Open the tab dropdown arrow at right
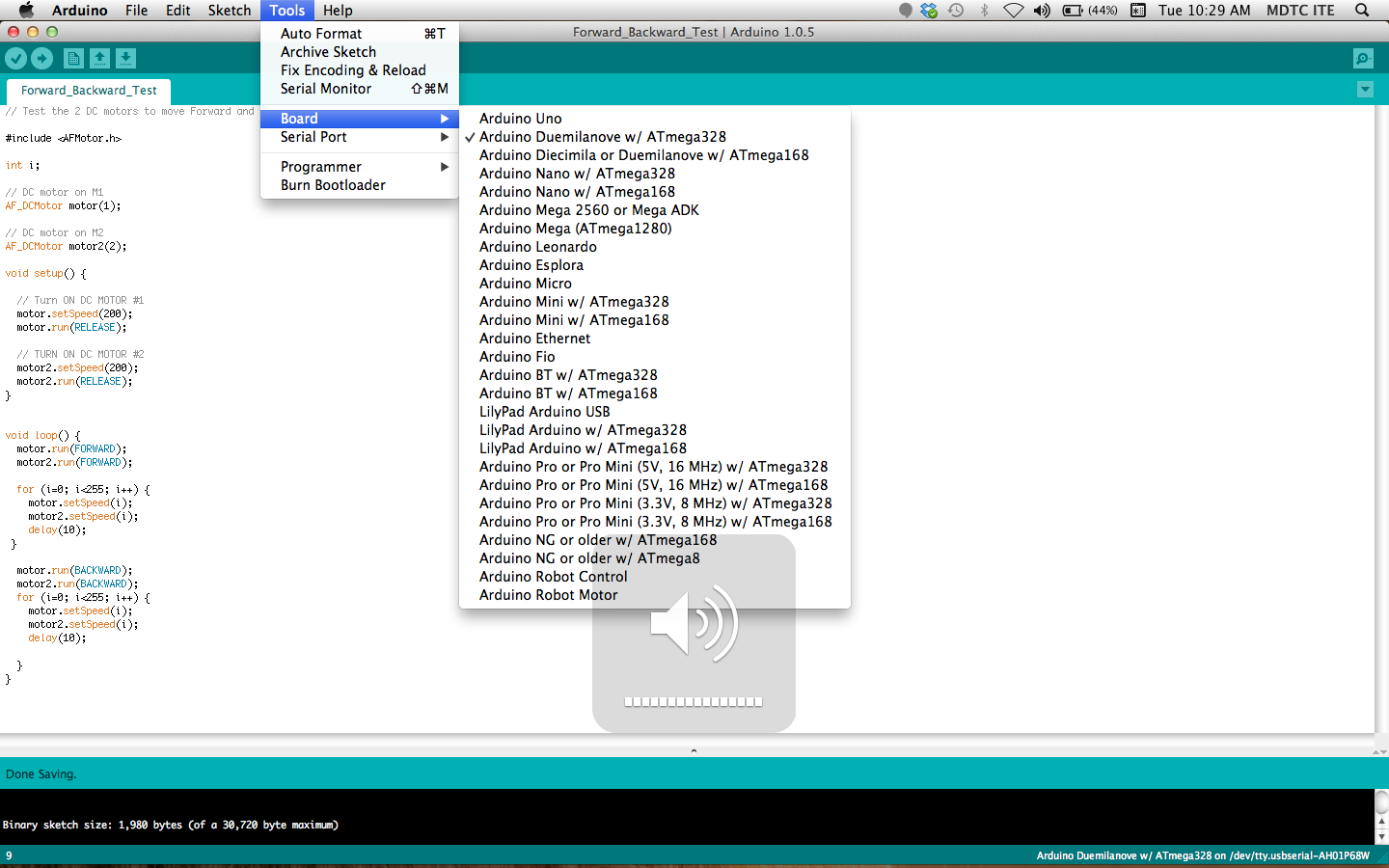Screen dimensions: 1389x868 pos(1365,90)
